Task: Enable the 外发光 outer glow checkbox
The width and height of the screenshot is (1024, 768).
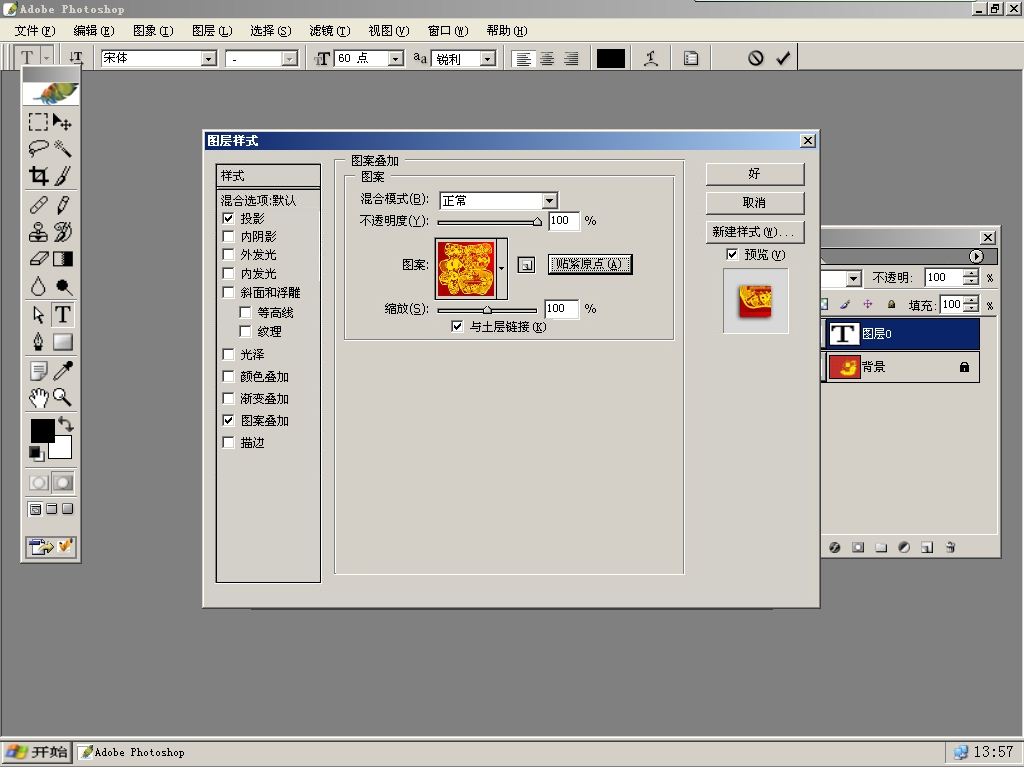Action: 228,255
